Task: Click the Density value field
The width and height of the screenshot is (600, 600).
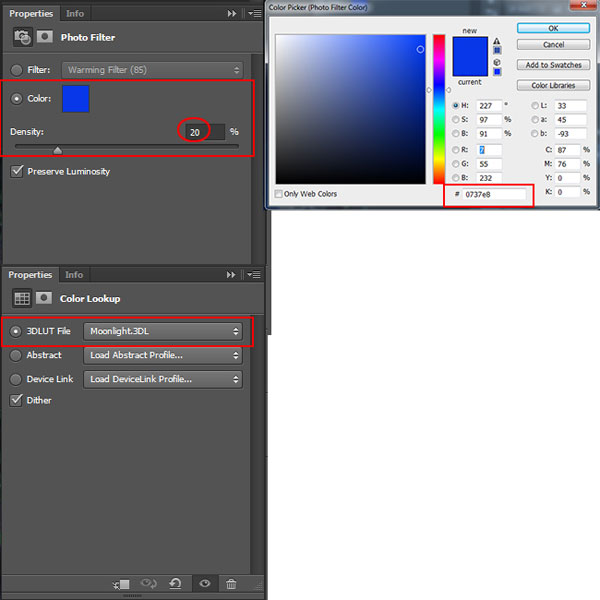Action: pyautogui.click(x=205, y=132)
